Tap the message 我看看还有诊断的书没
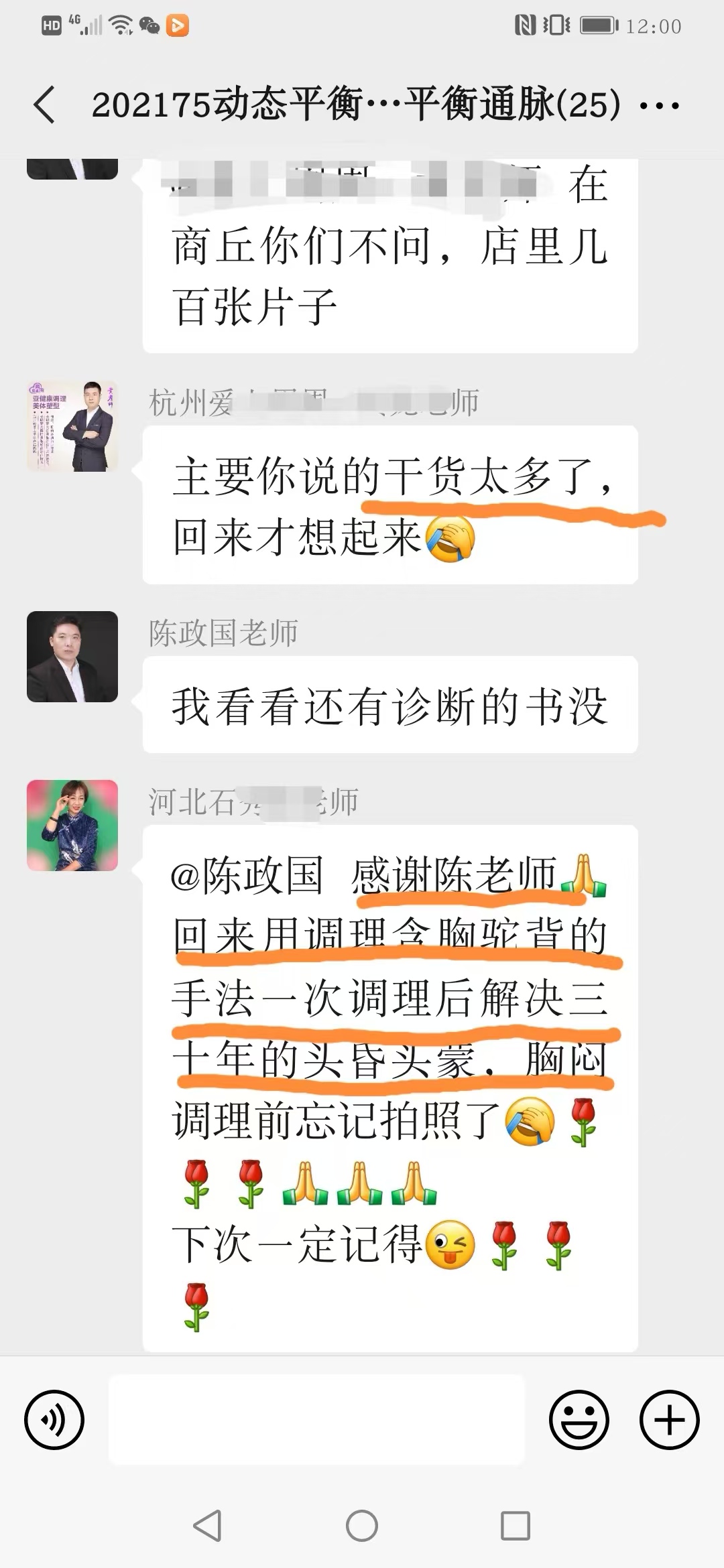Viewport: 724px width, 1568px height. point(390,705)
